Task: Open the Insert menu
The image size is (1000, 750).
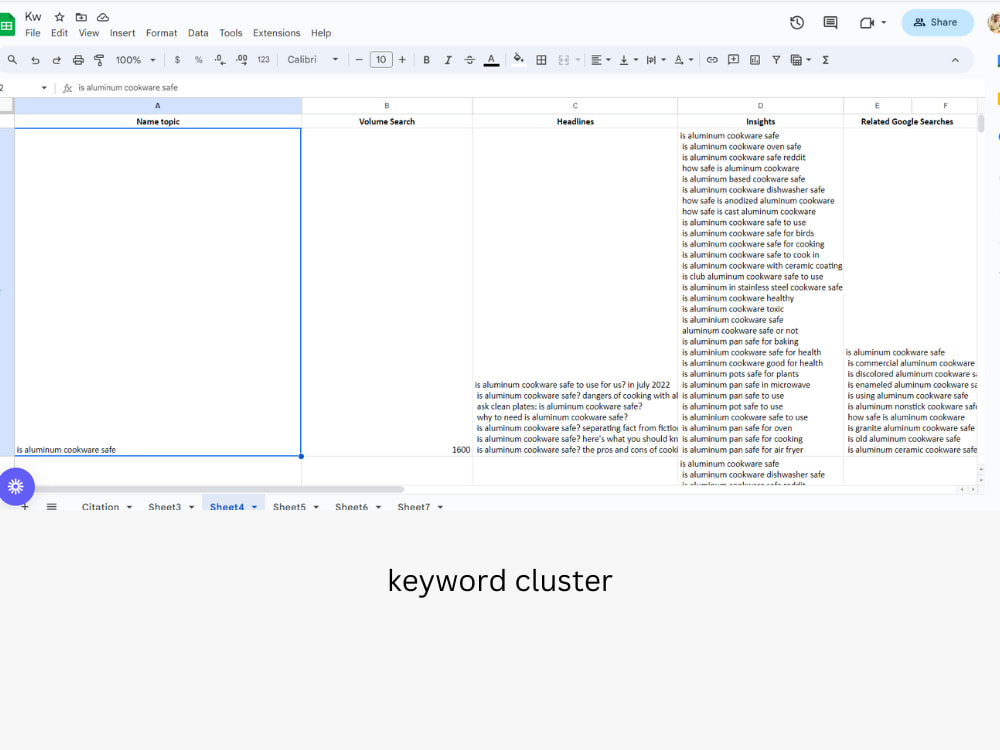Action: click(x=122, y=33)
